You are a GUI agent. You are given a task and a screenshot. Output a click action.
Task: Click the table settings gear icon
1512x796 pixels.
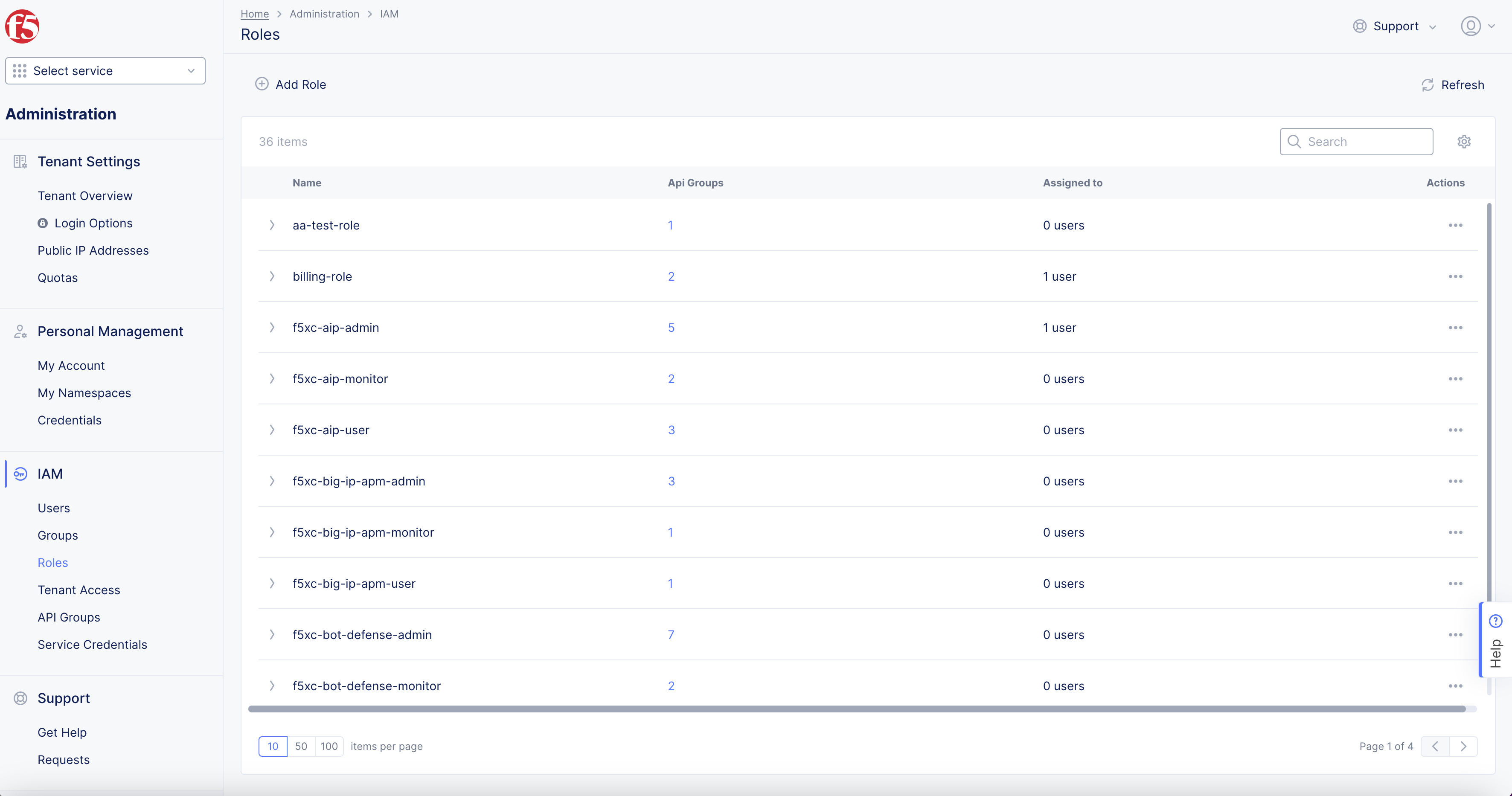[x=1464, y=142]
